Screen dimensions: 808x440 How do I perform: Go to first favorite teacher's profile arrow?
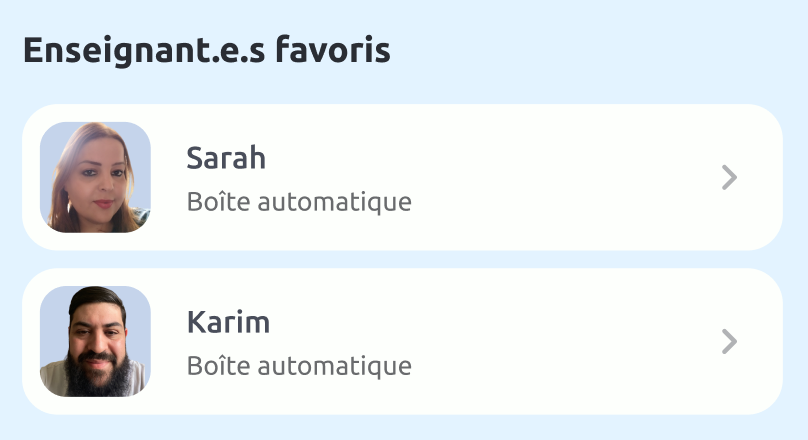[729, 177]
